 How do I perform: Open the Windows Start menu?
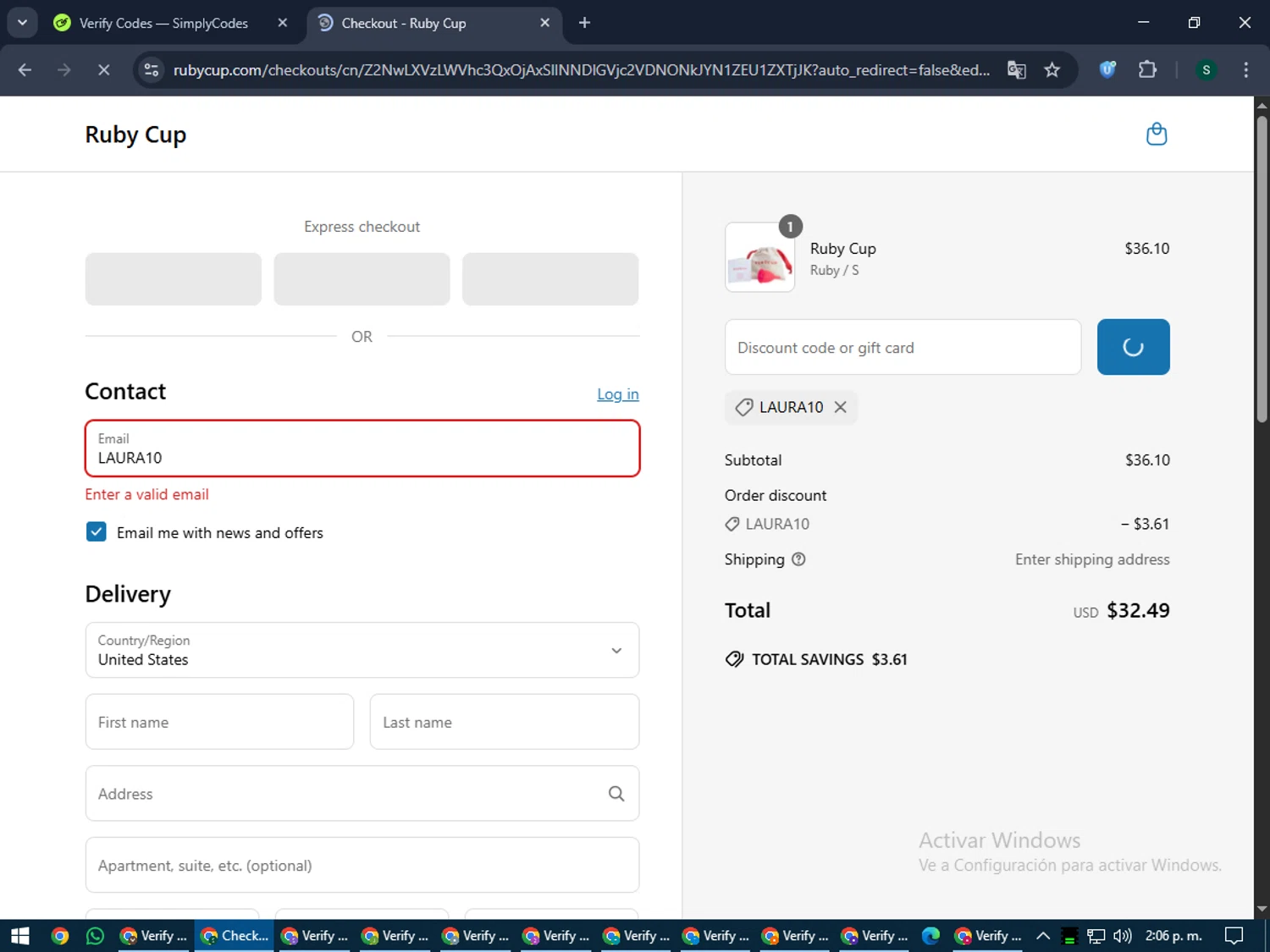tap(20, 936)
